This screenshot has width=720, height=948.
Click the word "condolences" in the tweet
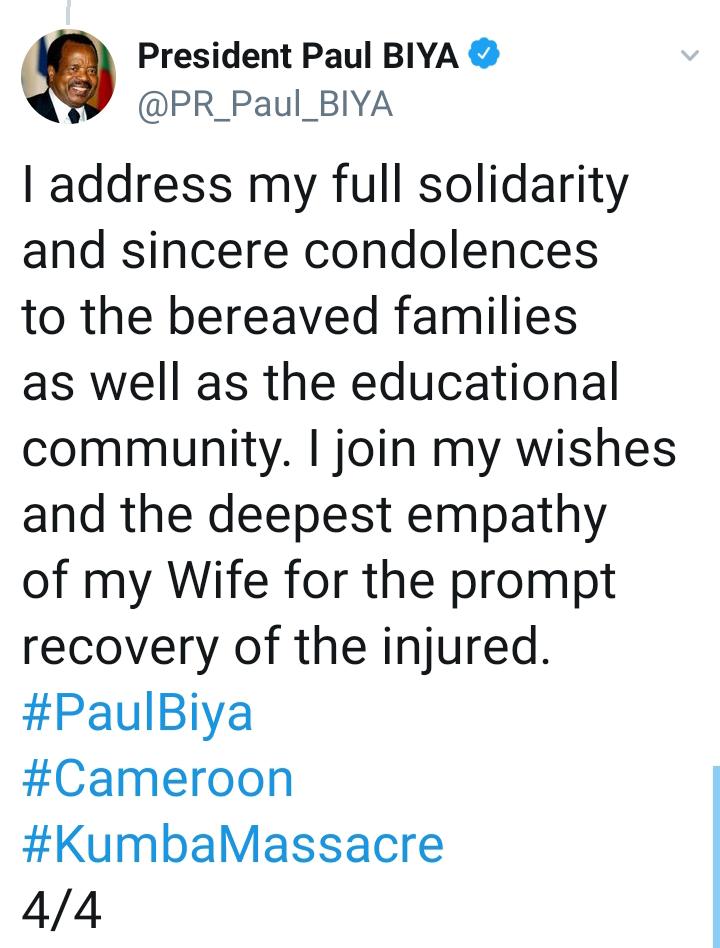pos(451,251)
